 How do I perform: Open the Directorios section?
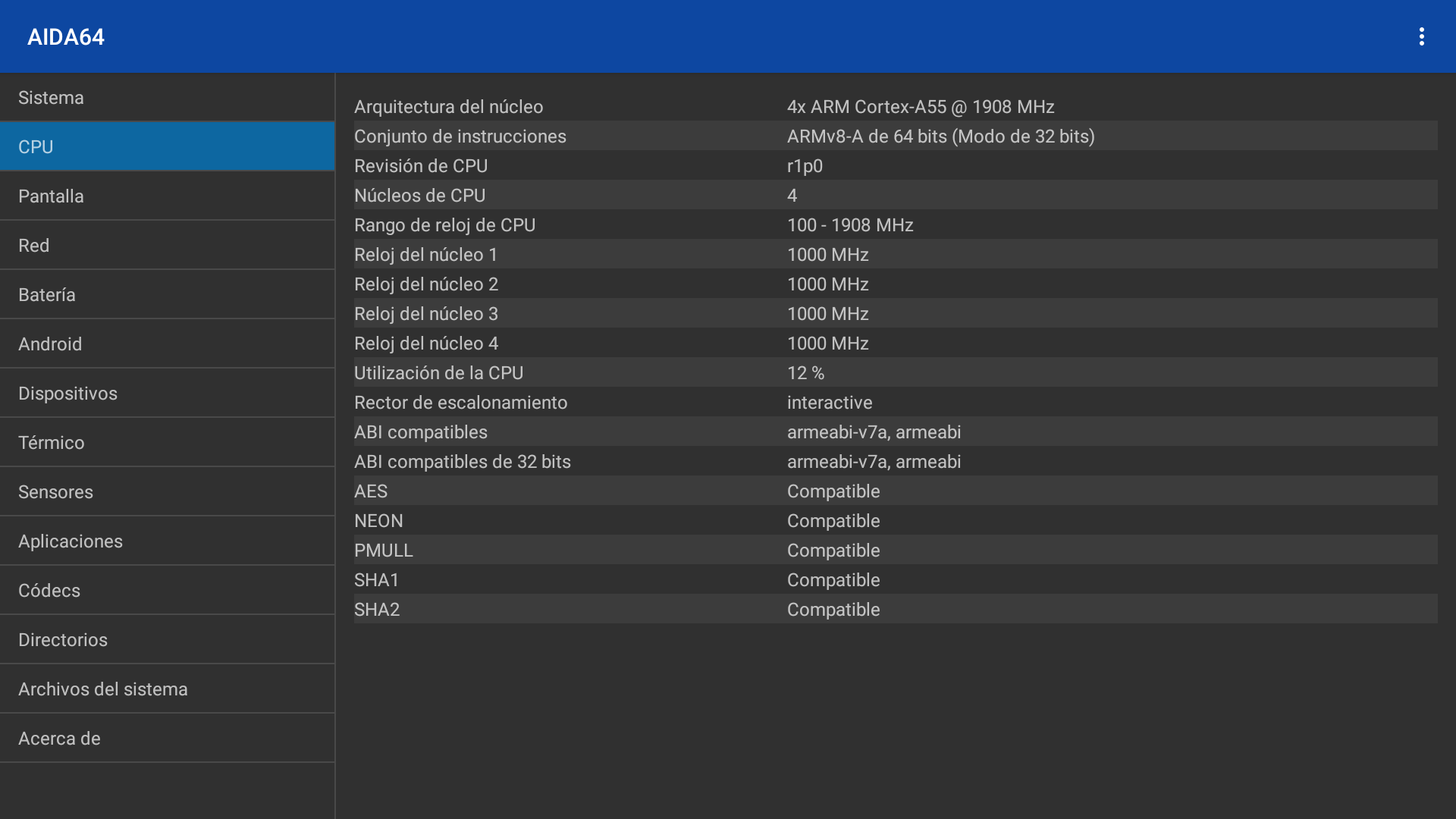click(x=167, y=640)
